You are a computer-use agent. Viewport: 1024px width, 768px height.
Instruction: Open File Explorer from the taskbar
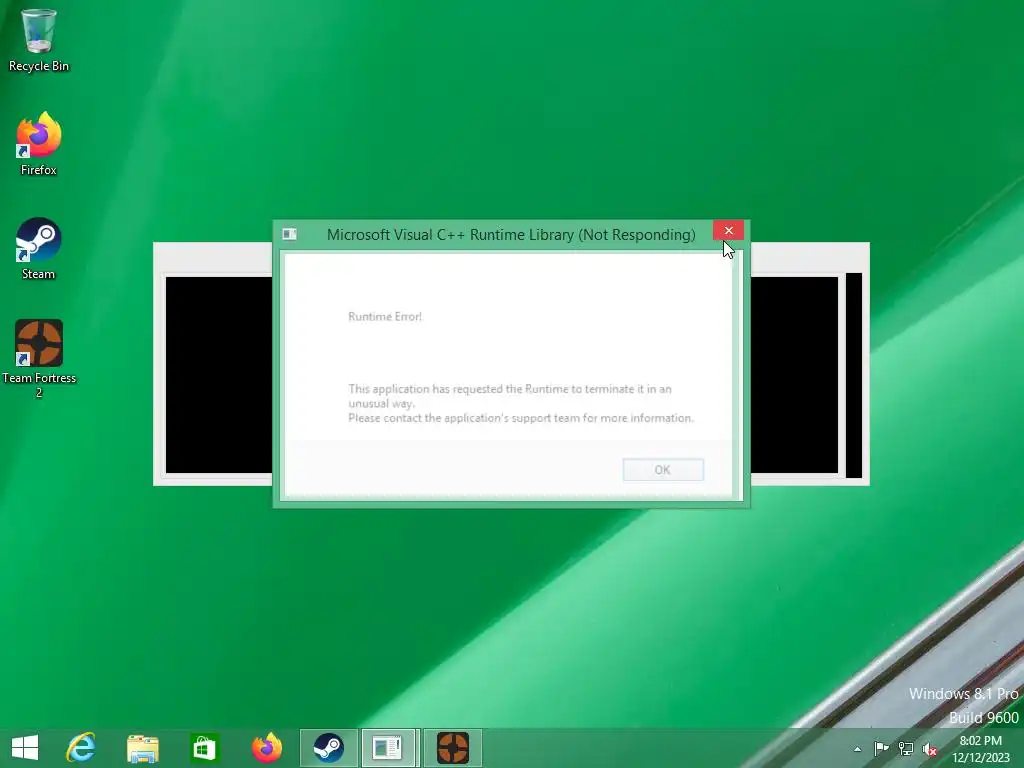(x=142, y=748)
